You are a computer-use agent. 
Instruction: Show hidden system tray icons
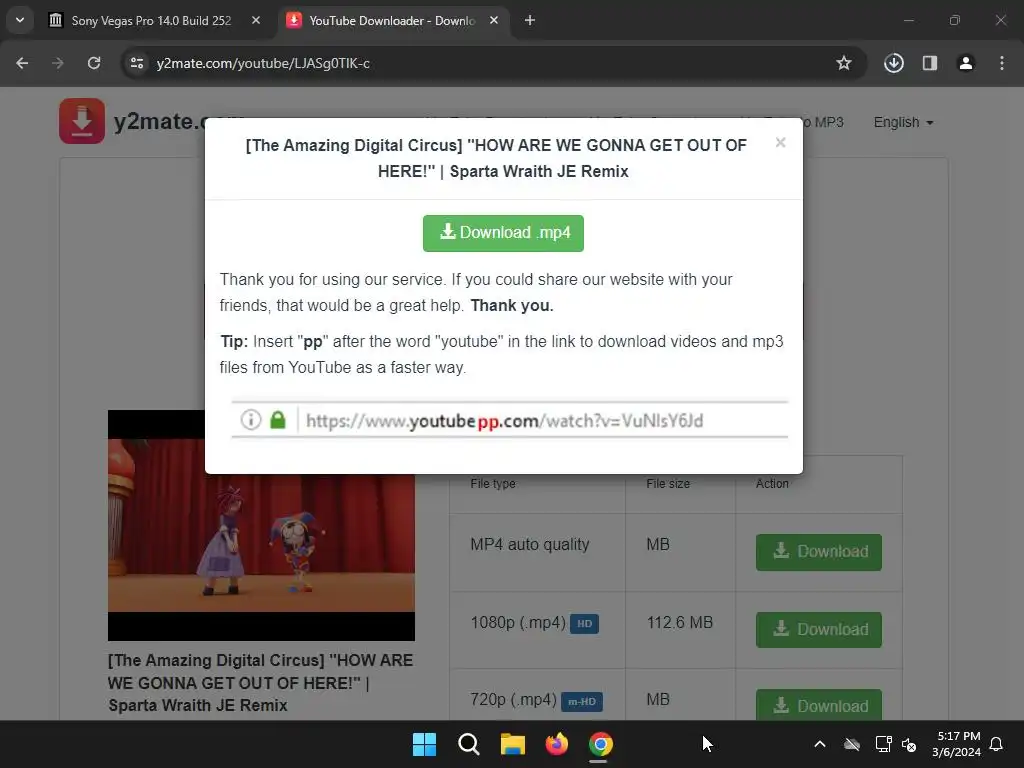coord(820,744)
